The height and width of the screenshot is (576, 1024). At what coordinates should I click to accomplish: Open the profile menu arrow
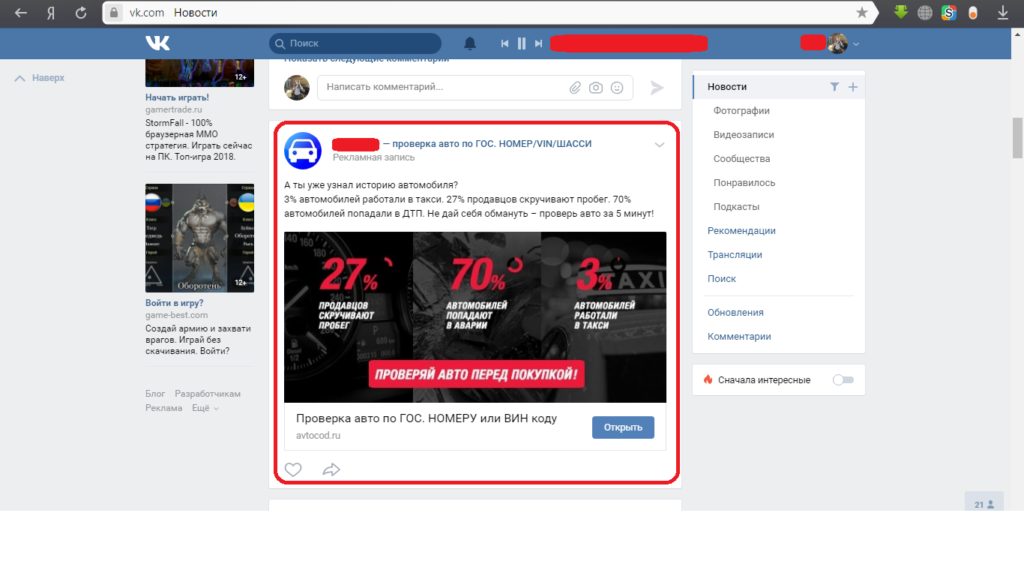coord(856,44)
